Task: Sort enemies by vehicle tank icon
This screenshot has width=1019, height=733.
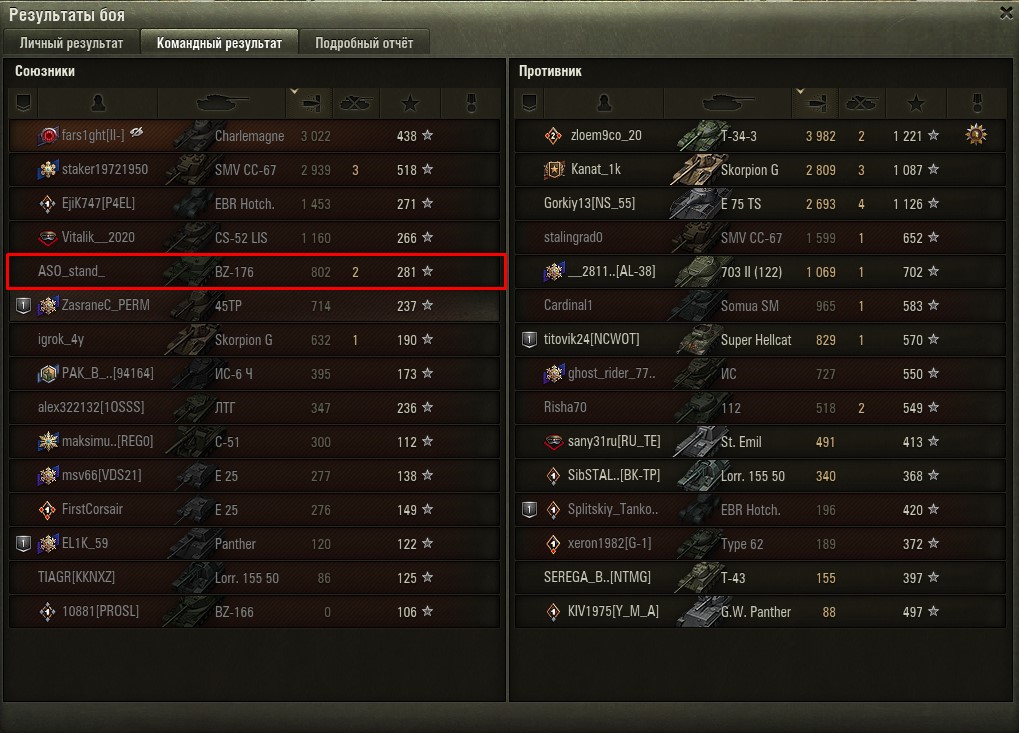Action: coord(728,103)
